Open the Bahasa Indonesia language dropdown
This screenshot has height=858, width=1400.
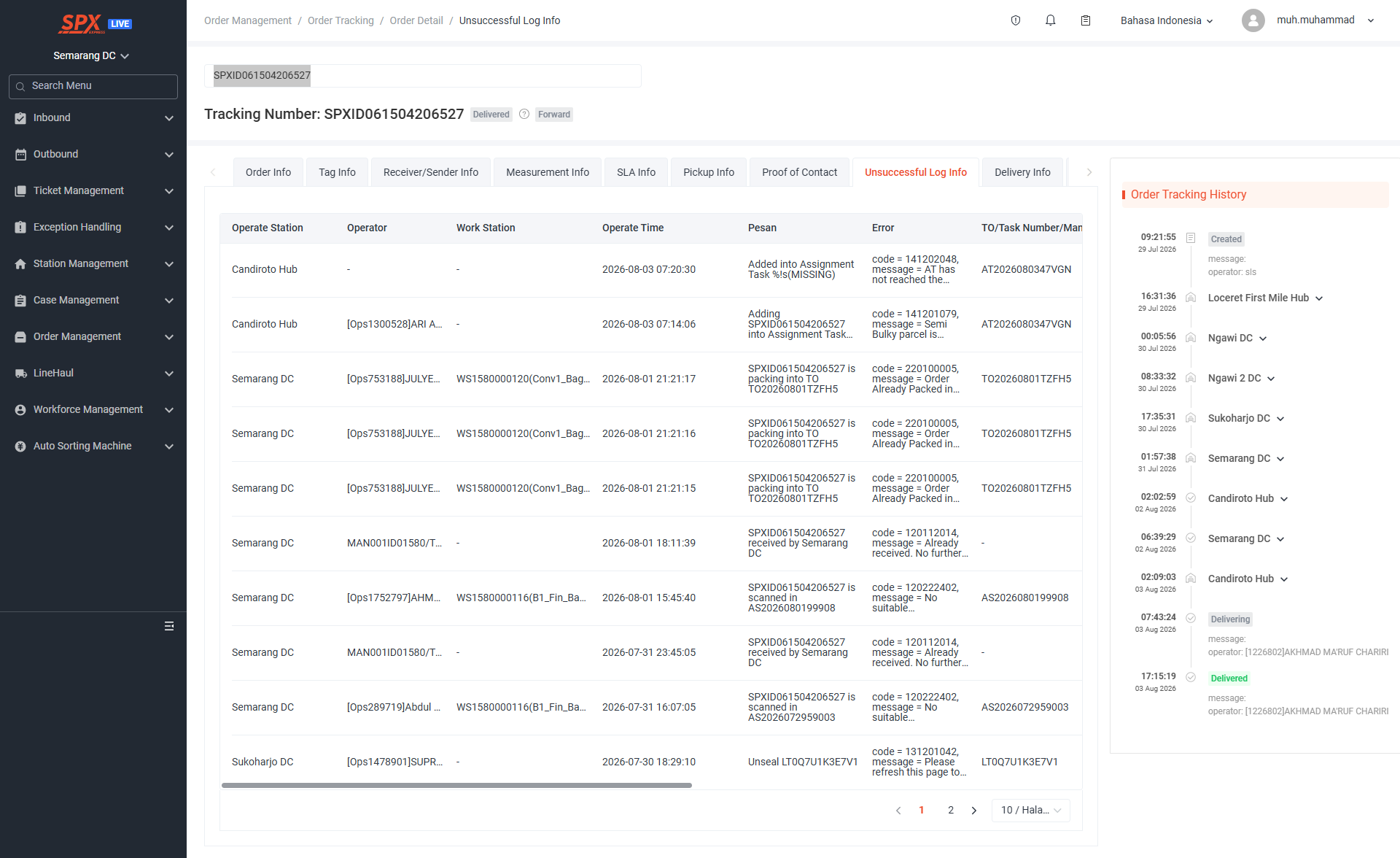tap(1167, 20)
